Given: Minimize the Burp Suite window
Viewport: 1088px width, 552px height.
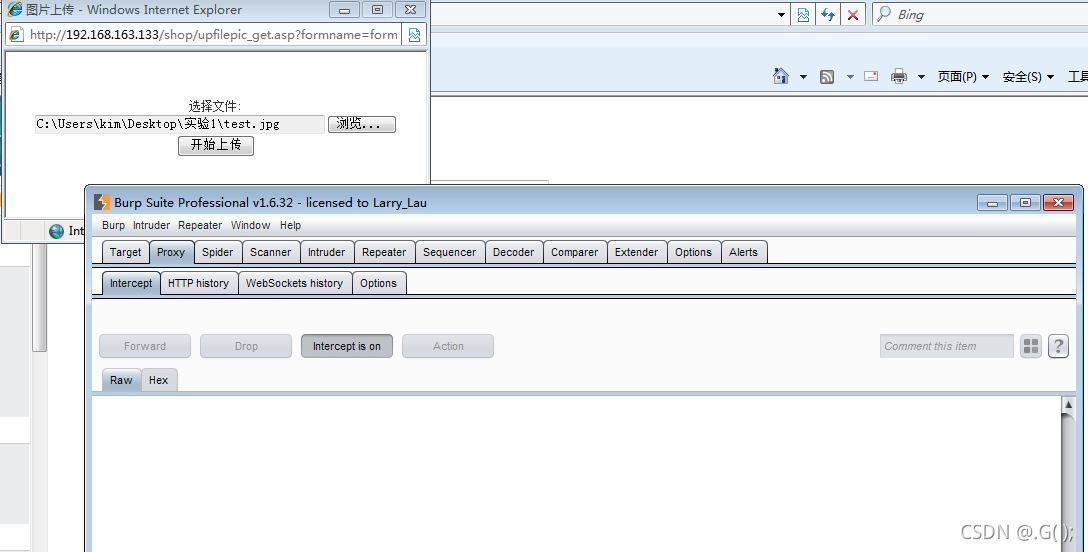Looking at the screenshot, I should pos(992,202).
